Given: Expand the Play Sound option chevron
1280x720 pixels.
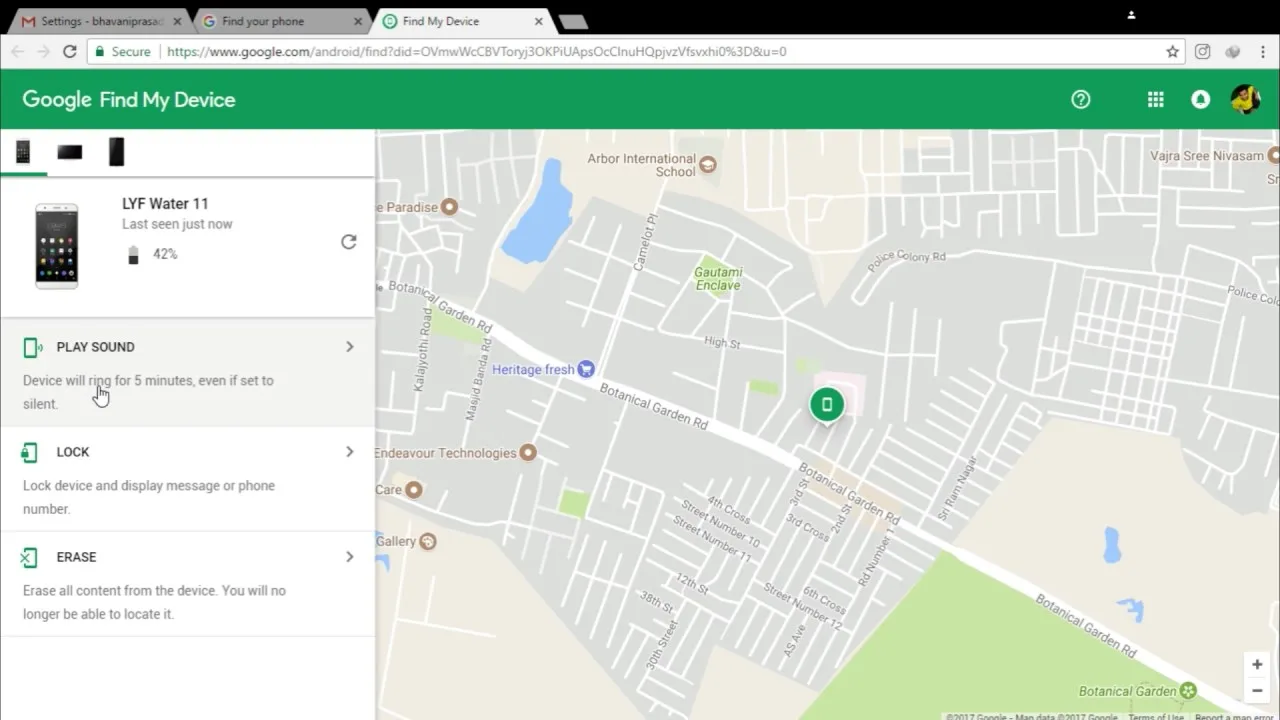Looking at the screenshot, I should [349, 347].
